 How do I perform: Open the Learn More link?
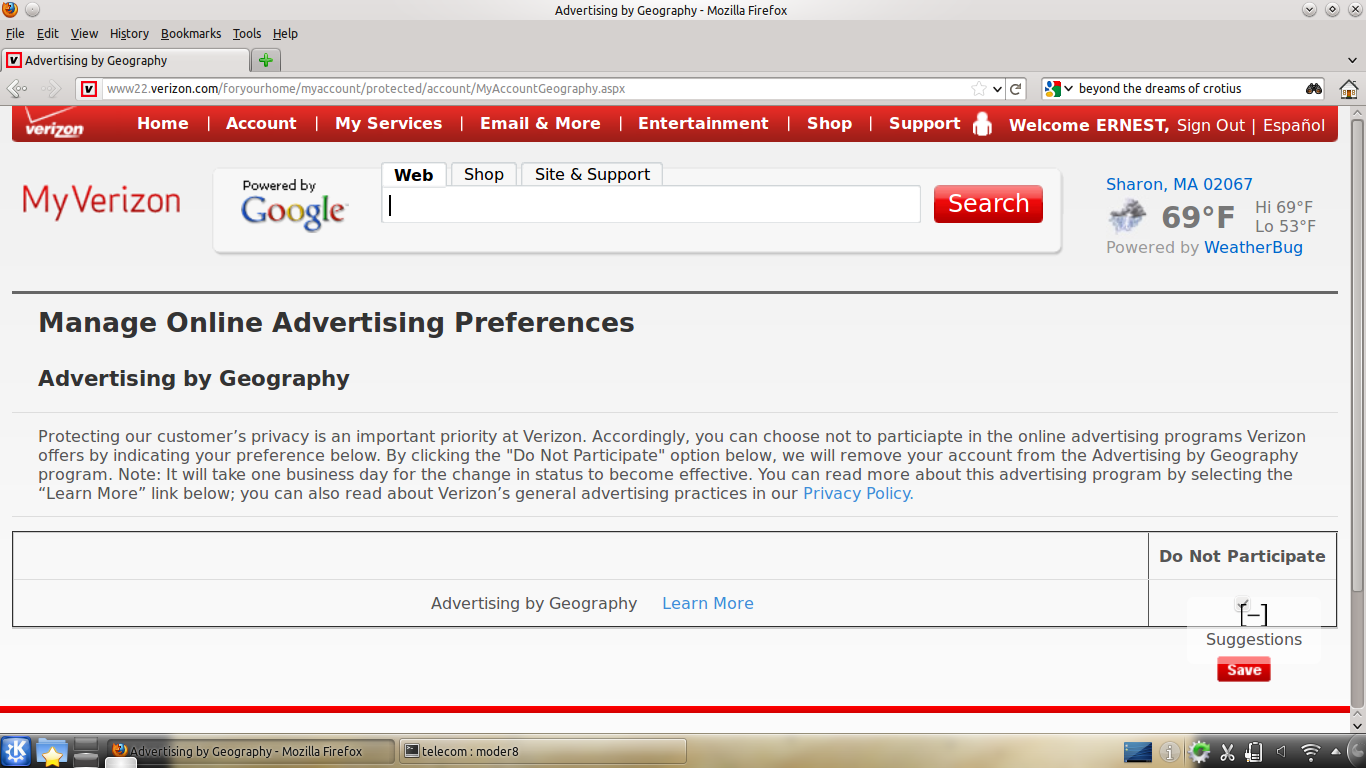(708, 603)
